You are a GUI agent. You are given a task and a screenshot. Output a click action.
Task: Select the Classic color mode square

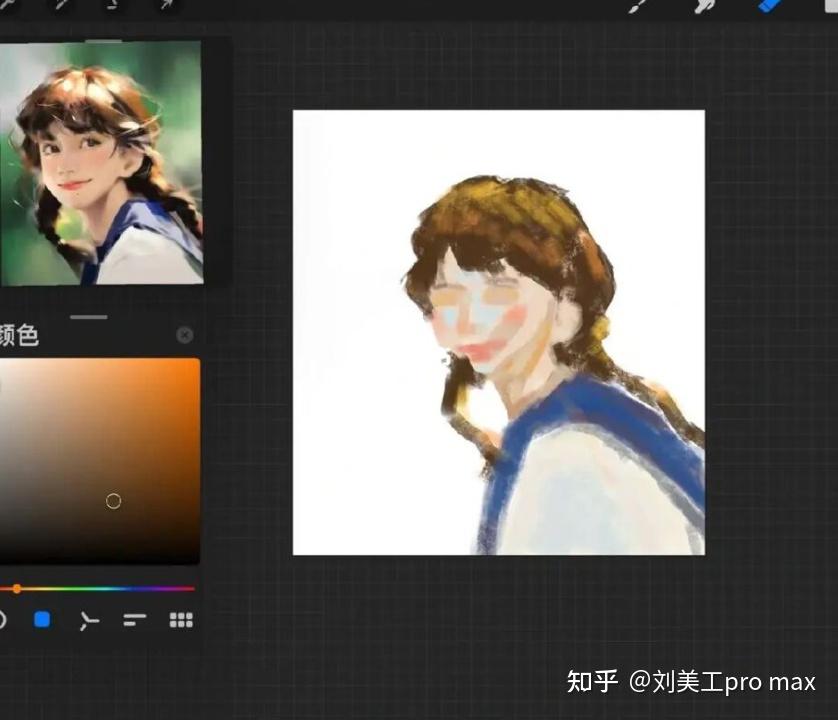41,618
